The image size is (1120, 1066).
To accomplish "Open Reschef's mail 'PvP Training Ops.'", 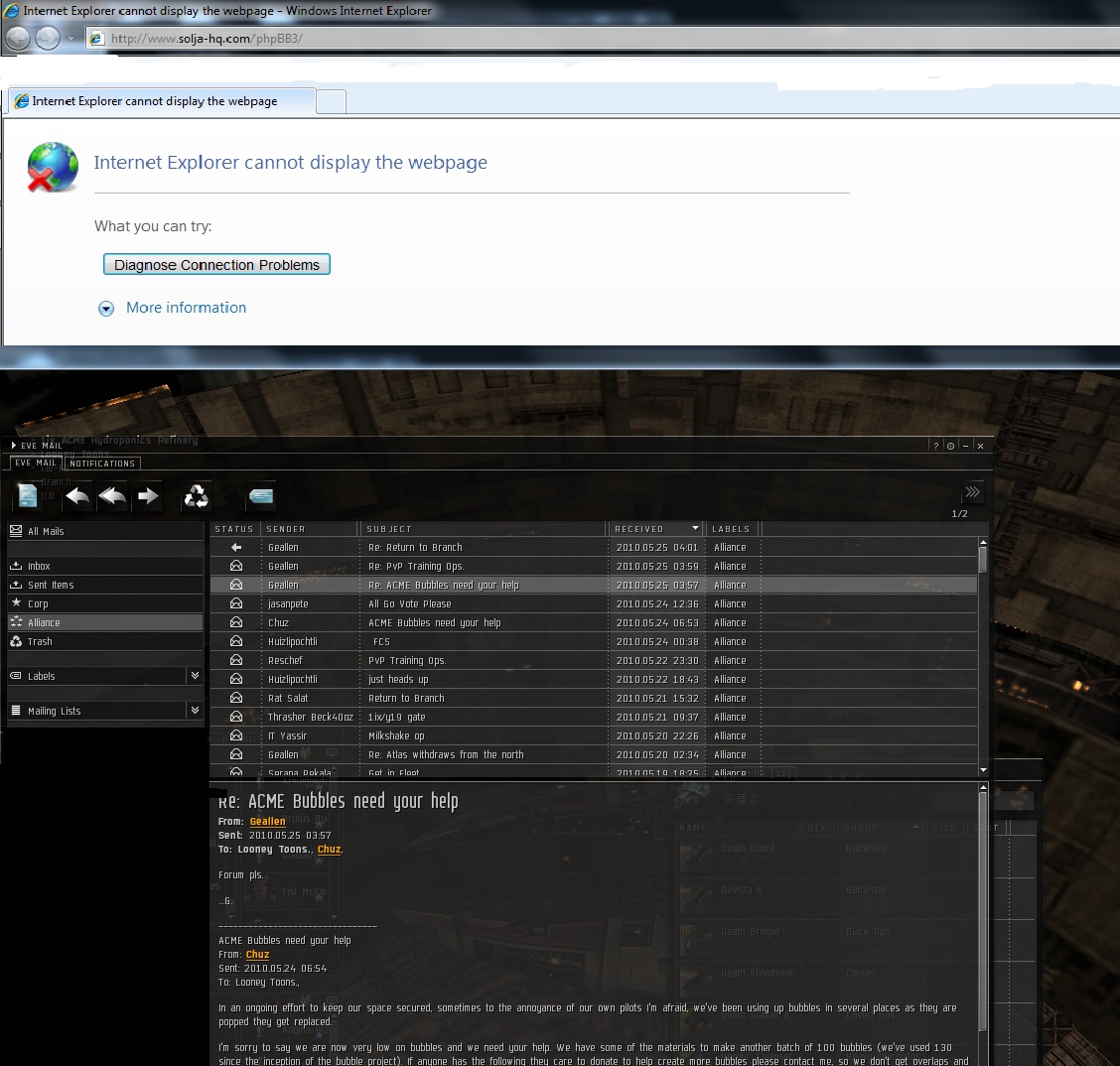I will pyautogui.click(x=594, y=660).
